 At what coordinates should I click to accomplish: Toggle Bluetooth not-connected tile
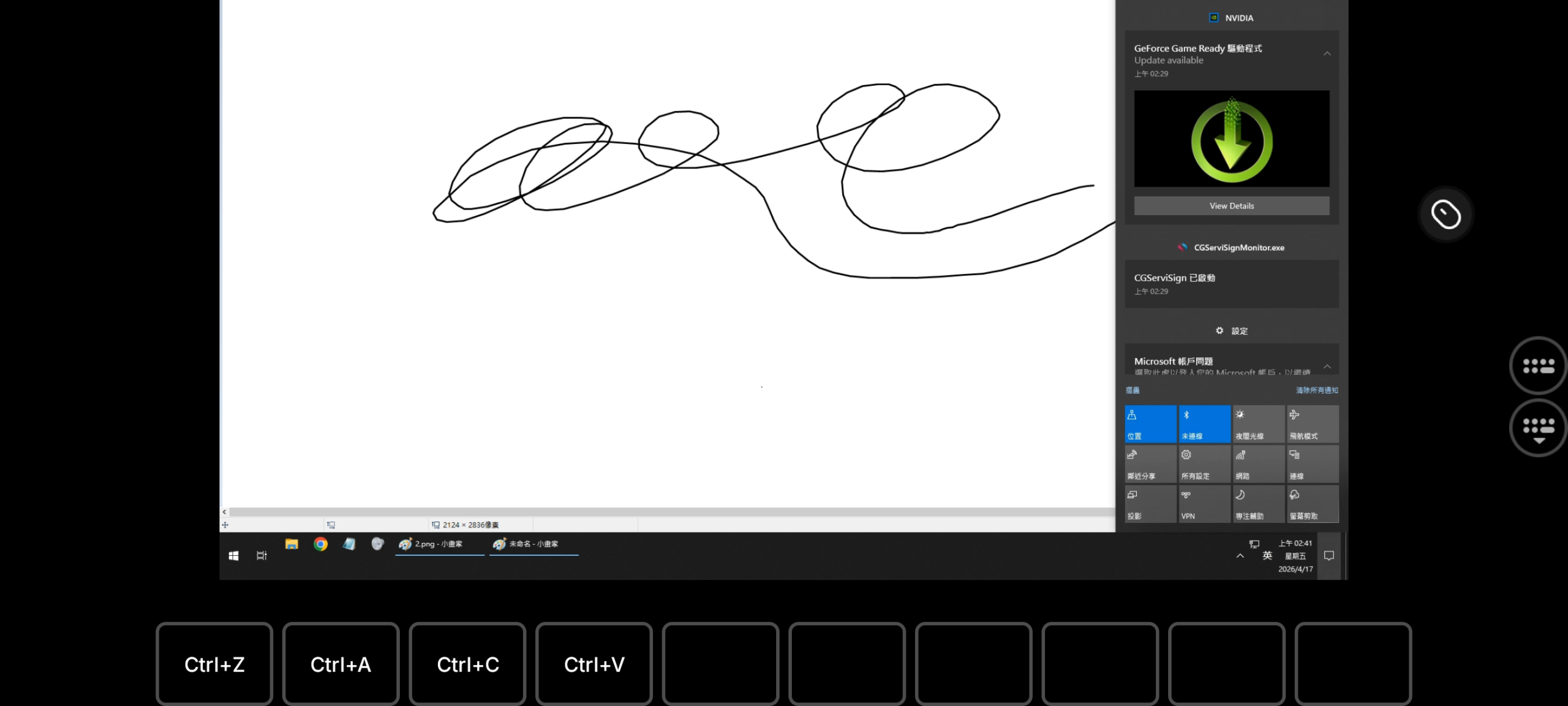click(x=1204, y=423)
